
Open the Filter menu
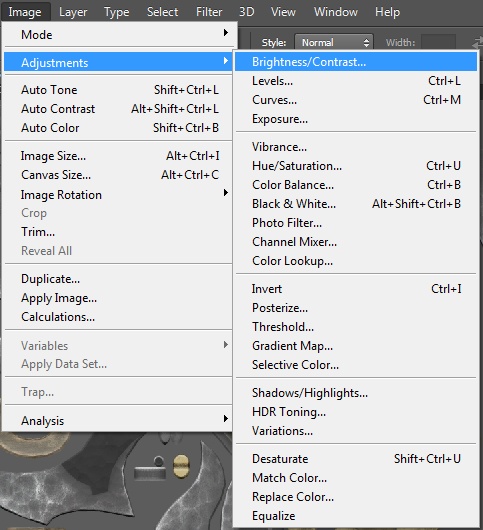(209, 12)
